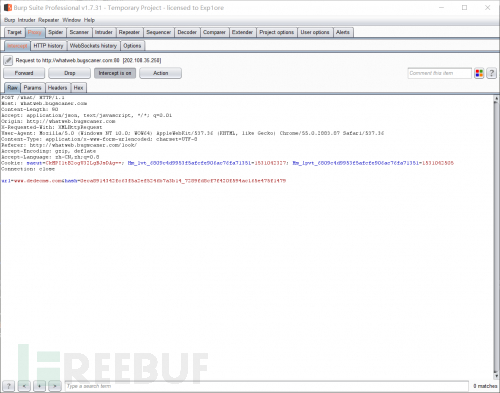The width and height of the screenshot is (500, 393).
Task: Click the Request to http://whatweb.bugscaner.com label
Action: pos(88,60)
